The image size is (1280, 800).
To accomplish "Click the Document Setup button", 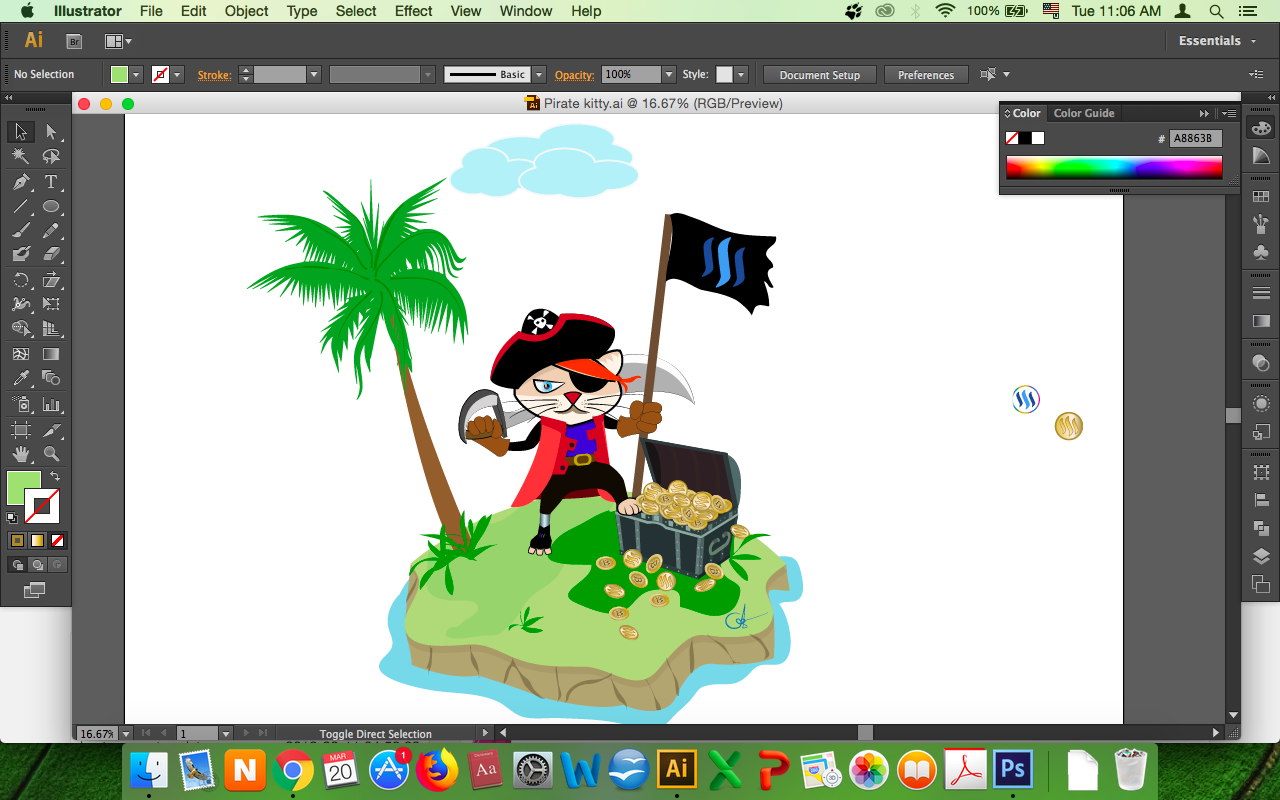I will pos(820,75).
